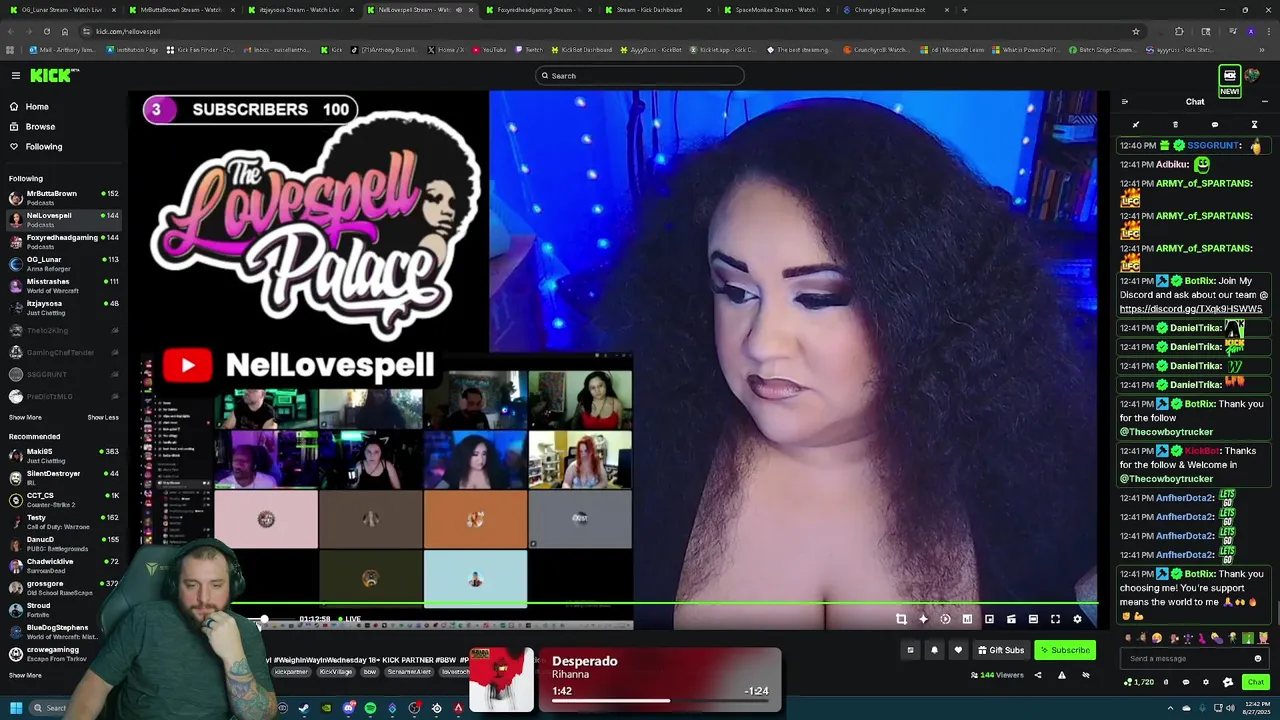The height and width of the screenshot is (720, 1280).
Task: Click the taskbar volume speaker icon
Action: (1228, 708)
